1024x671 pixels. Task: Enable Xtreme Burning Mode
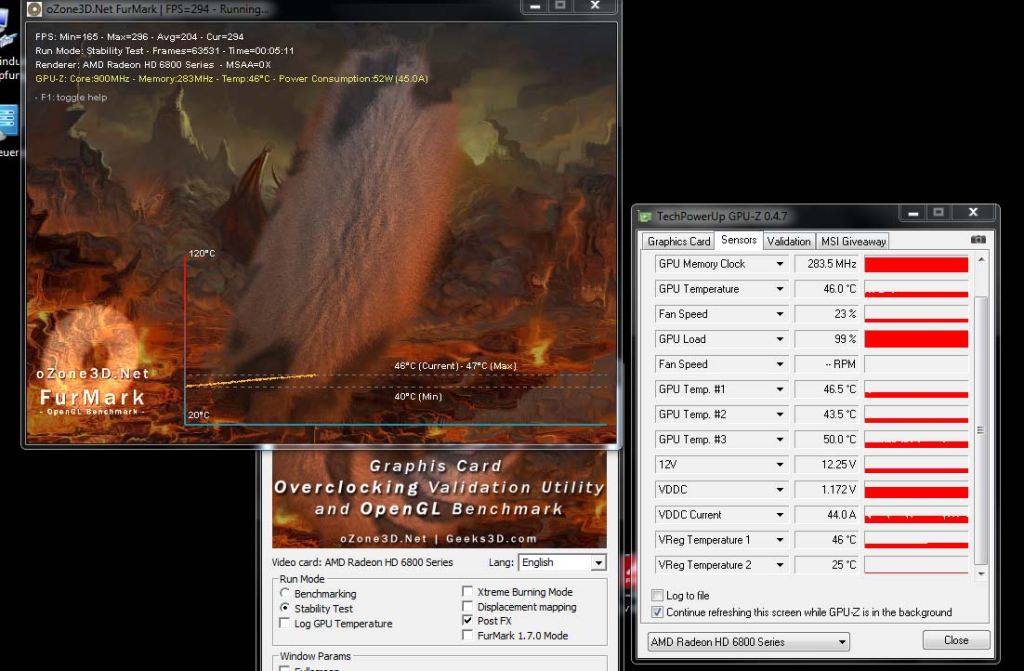pos(468,592)
